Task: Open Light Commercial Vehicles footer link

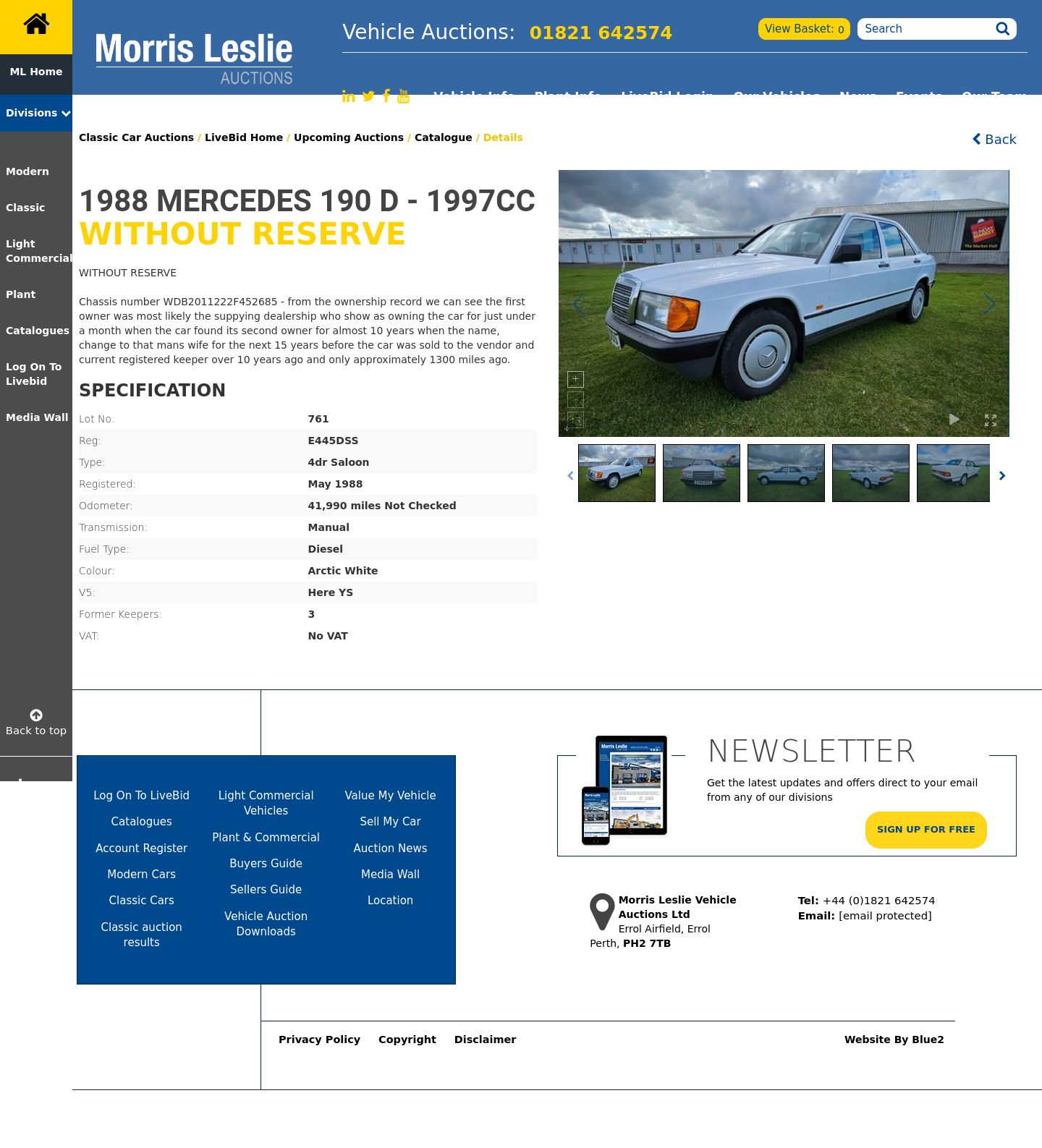Action: tap(266, 803)
